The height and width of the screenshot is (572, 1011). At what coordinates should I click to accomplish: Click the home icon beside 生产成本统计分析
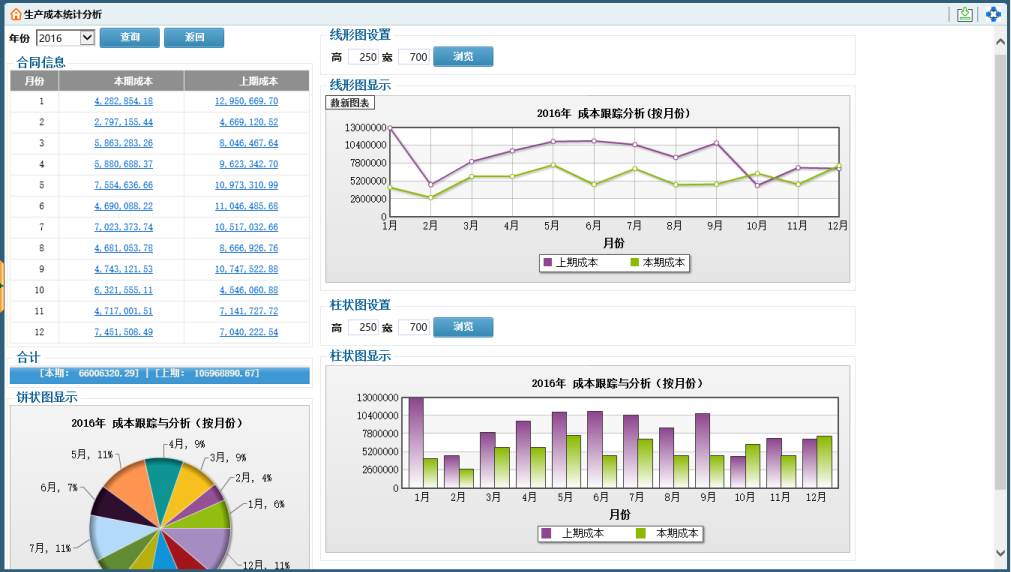coord(15,15)
